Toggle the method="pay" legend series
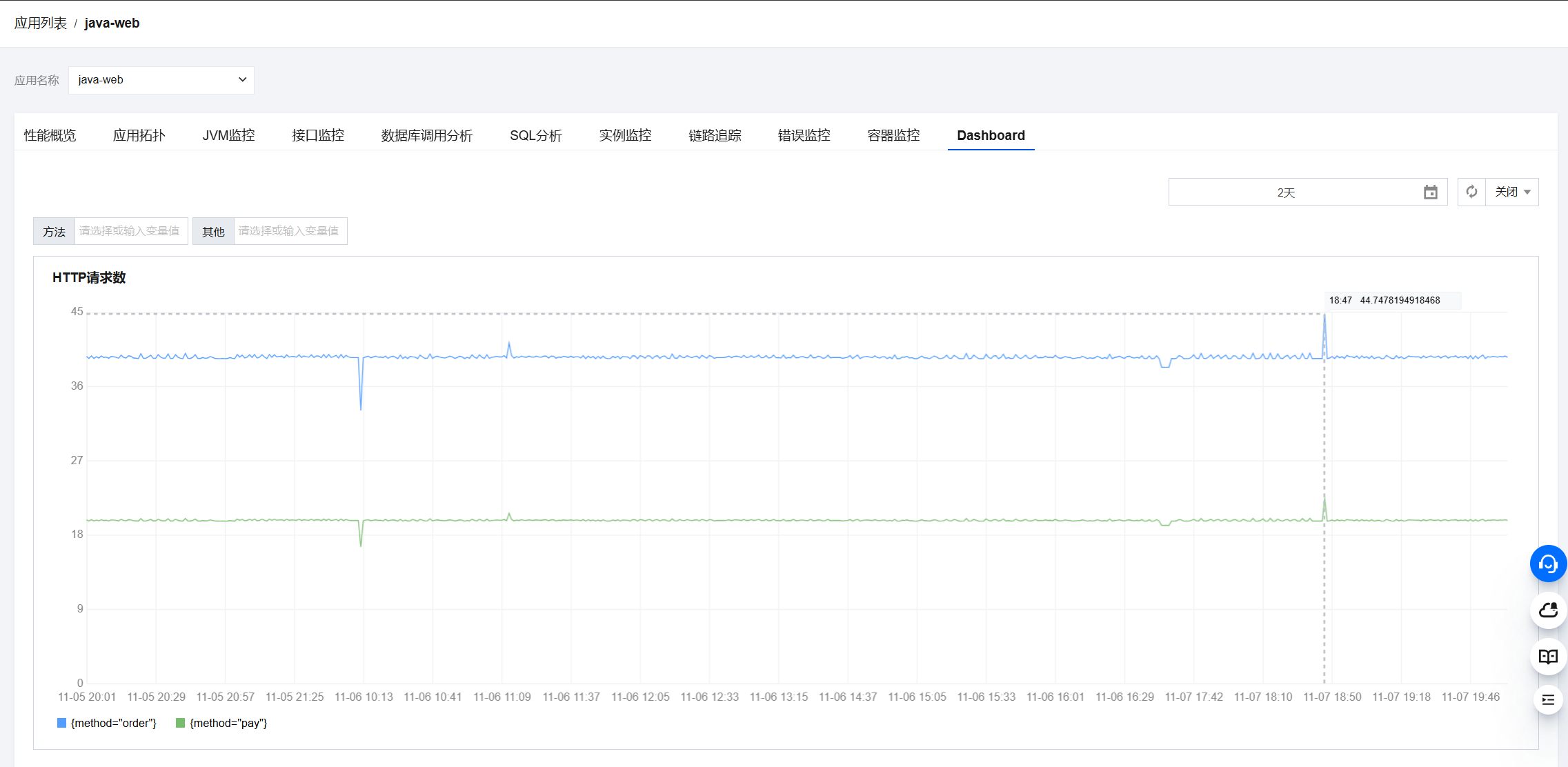1568x767 pixels. [228, 723]
